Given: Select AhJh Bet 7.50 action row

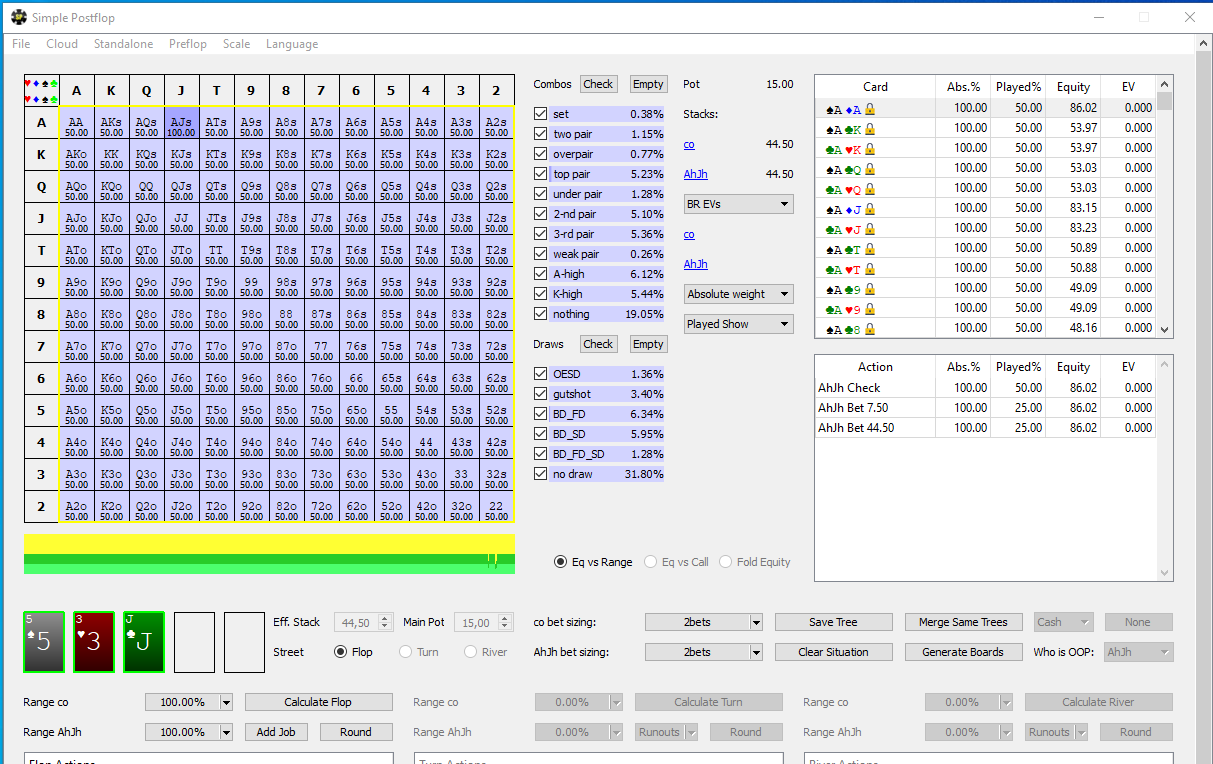Looking at the screenshot, I should (x=985, y=408).
